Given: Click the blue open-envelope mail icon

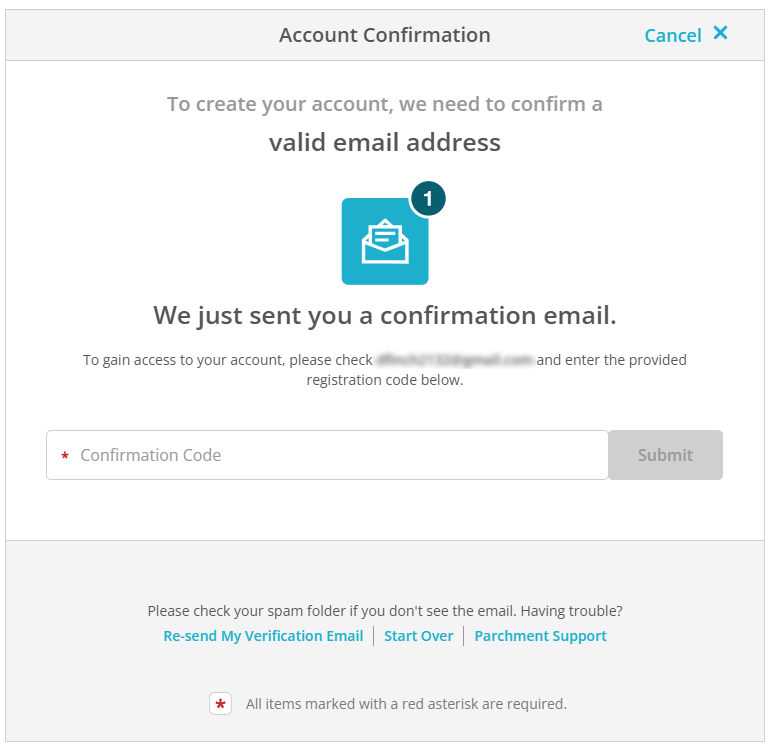Looking at the screenshot, I should (x=385, y=241).
